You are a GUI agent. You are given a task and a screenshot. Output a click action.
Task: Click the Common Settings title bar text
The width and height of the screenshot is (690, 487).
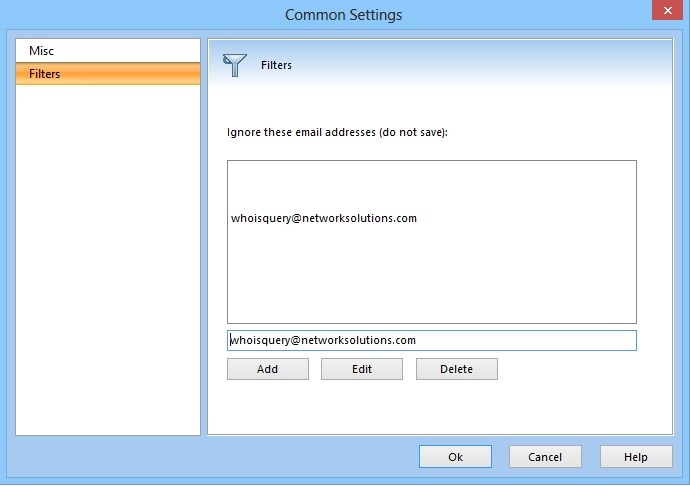click(x=344, y=15)
